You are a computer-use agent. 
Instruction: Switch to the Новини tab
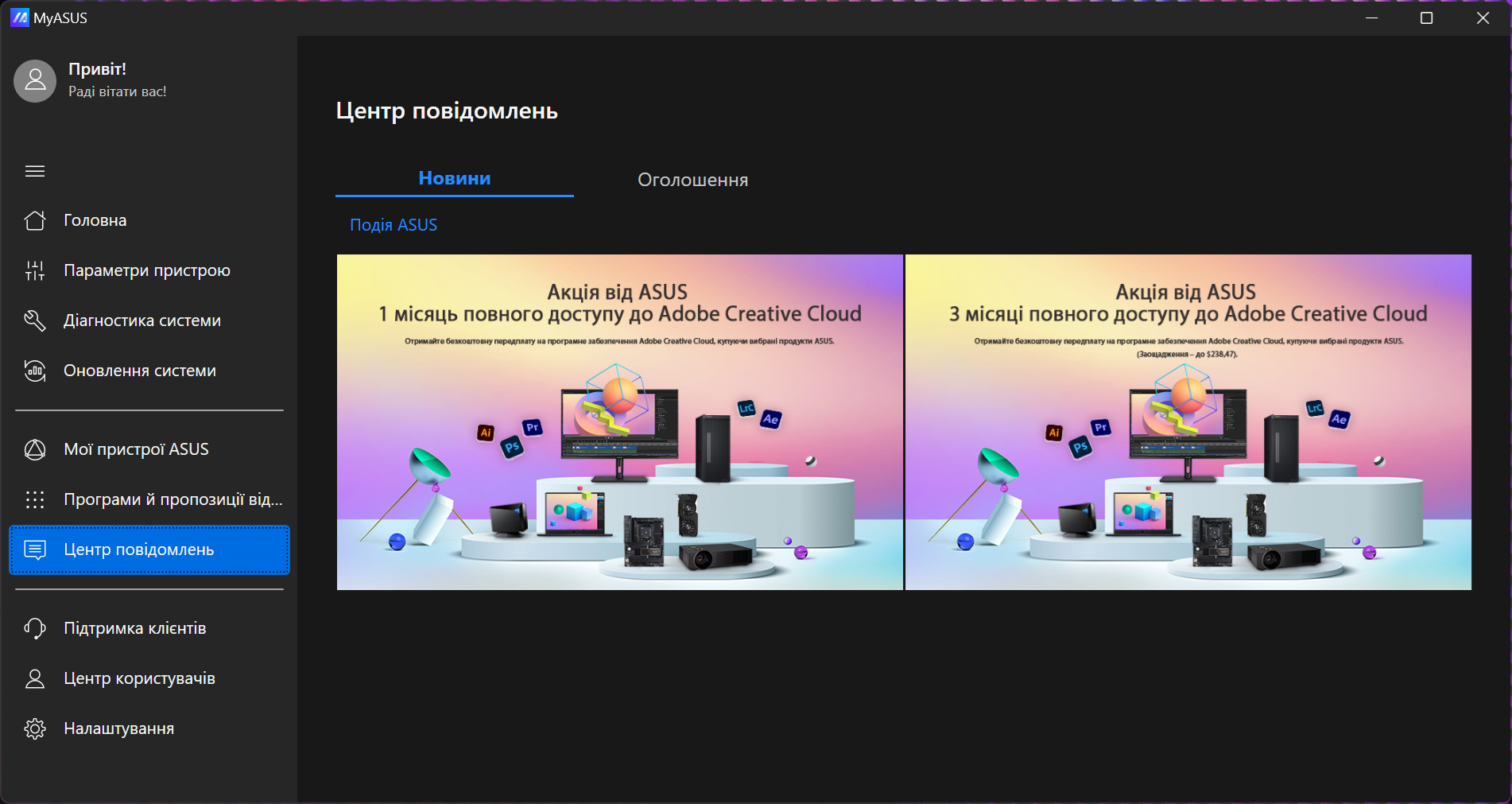pyautogui.click(x=455, y=179)
